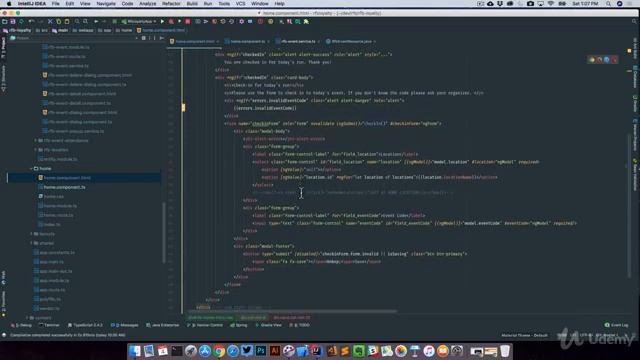
Task: Open the Version Control tool window
Action: click(x=205, y=325)
